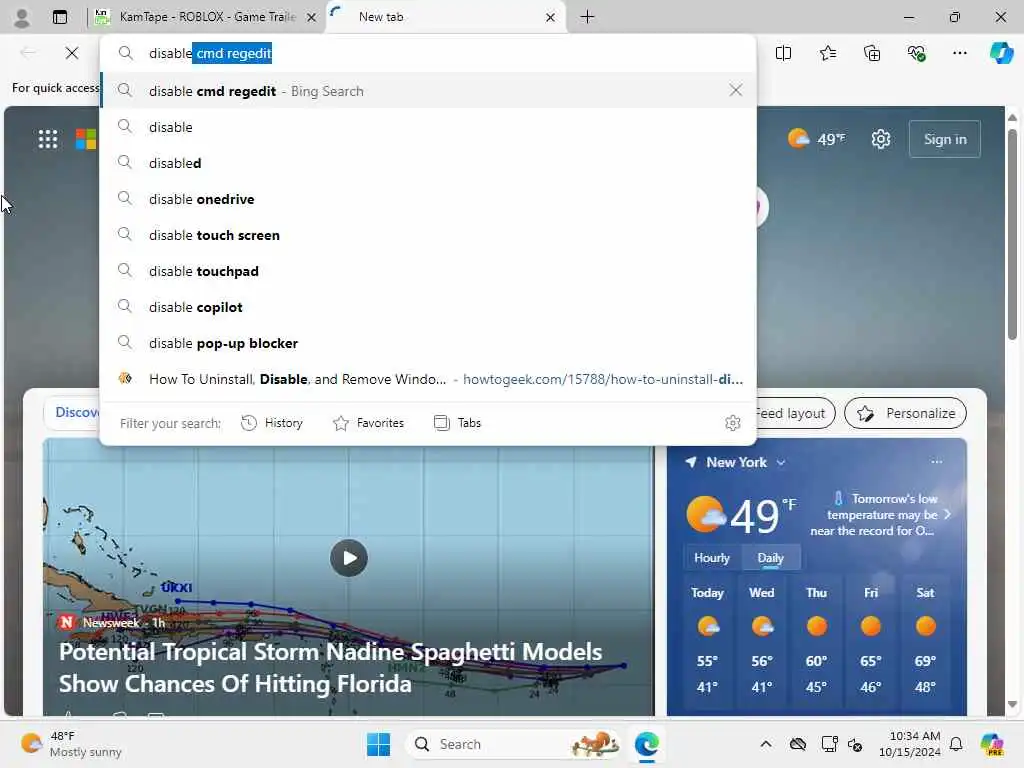This screenshot has width=1024, height=768.
Task: Open the howtogeek How To Uninstall suggestion
Action: [428, 379]
